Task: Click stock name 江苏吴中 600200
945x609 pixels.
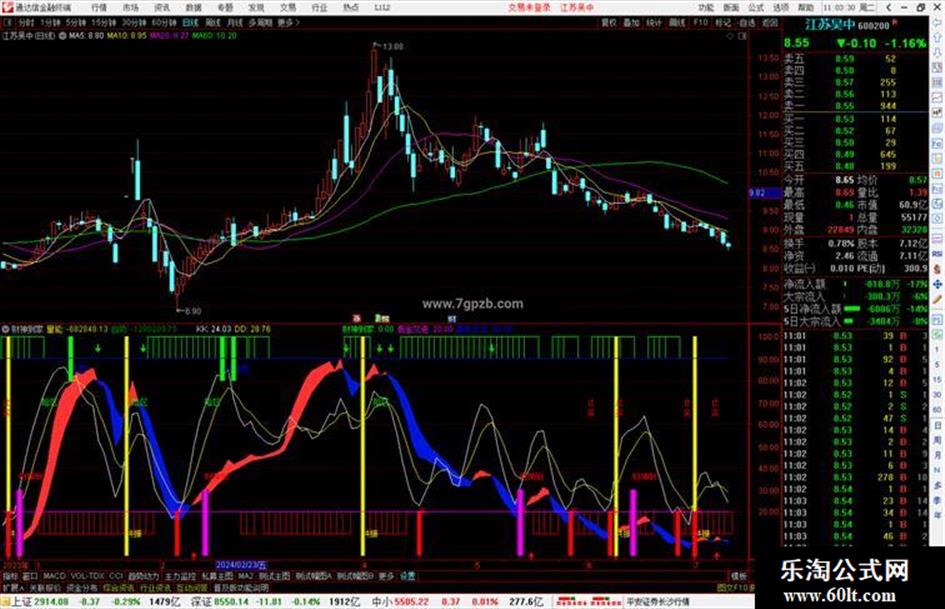Action: [x=847, y=25]
